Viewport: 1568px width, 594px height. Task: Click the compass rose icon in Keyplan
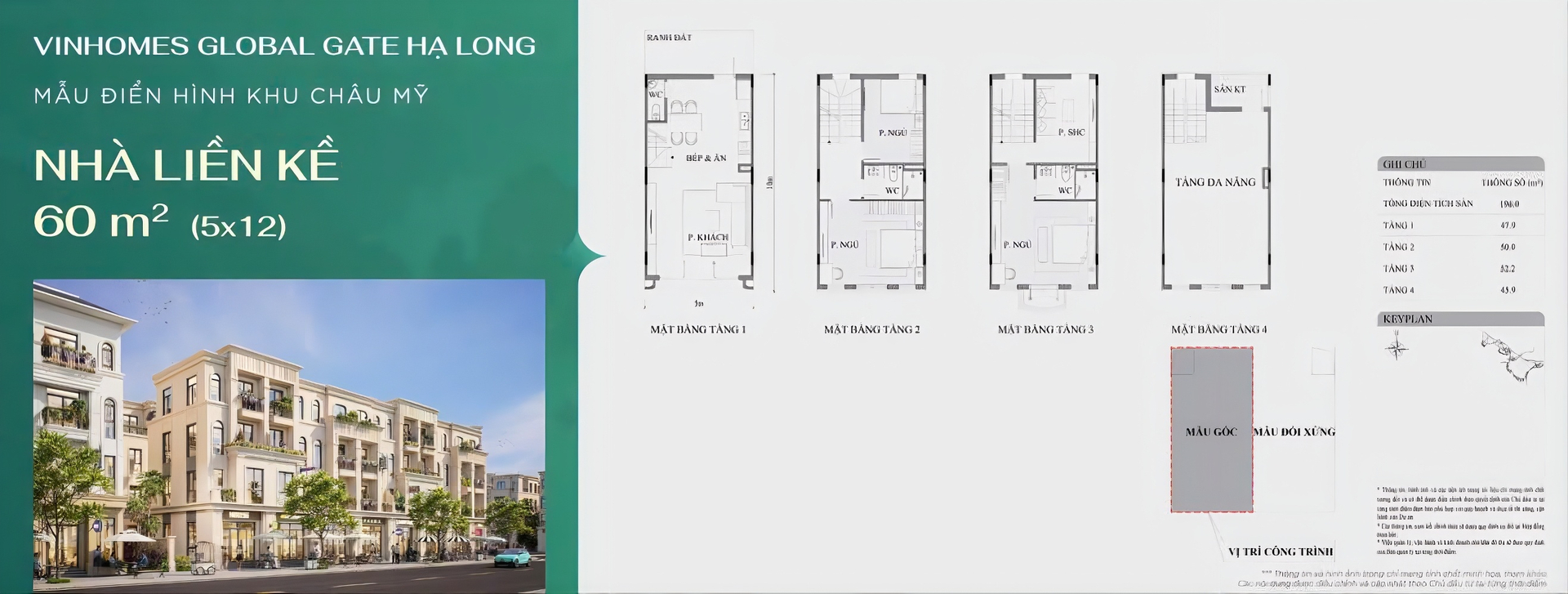1397,349
